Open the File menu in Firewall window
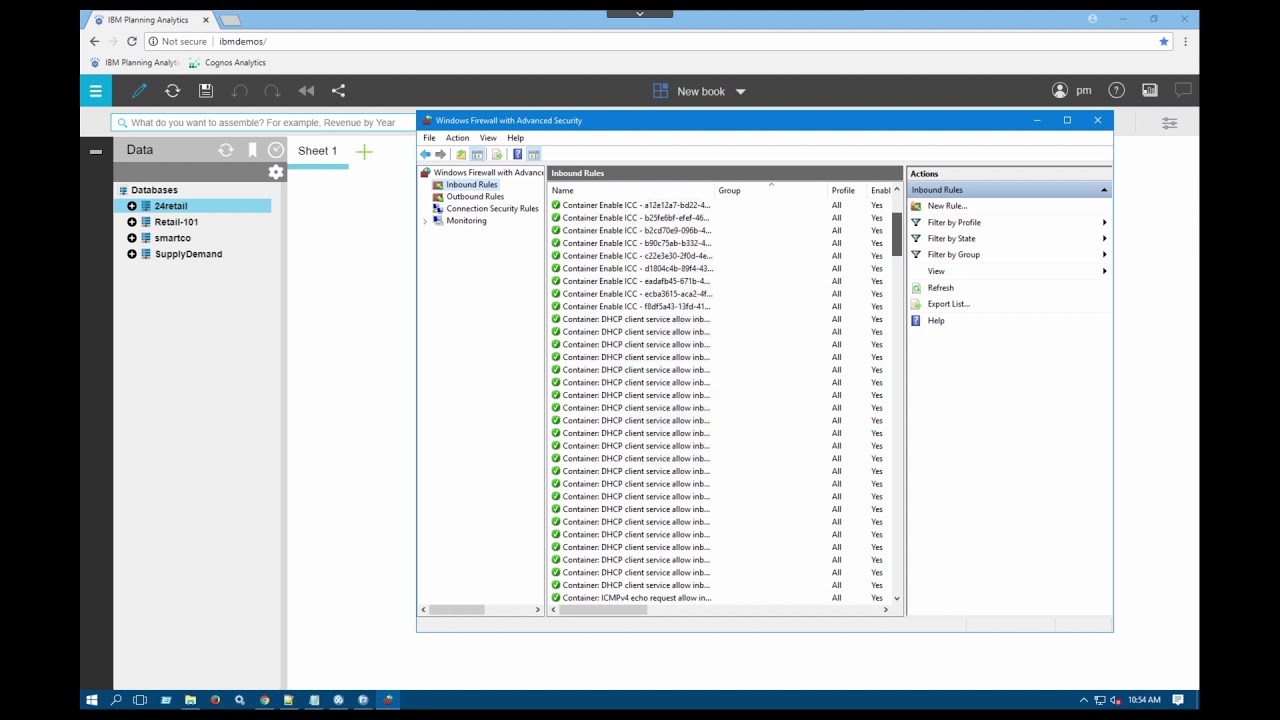This screenshot has height=720, width=1280. [429, 138]
